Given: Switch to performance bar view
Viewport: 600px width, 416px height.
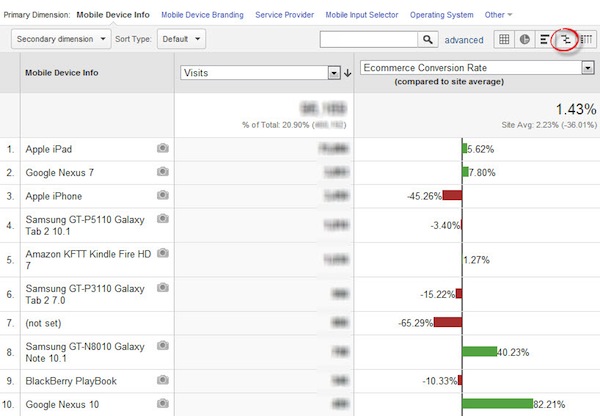Looking at the screenshot, I should pos(545,39).
